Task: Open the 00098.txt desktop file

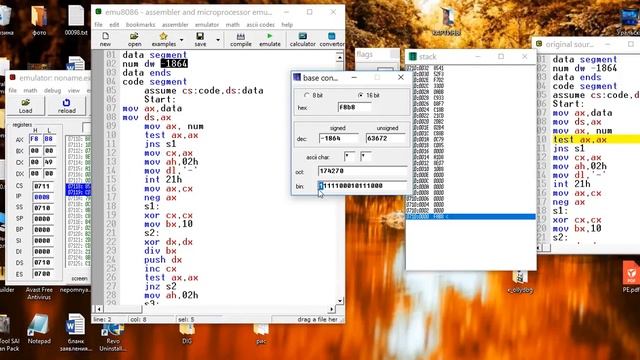Action: click(x=76, y=20)
